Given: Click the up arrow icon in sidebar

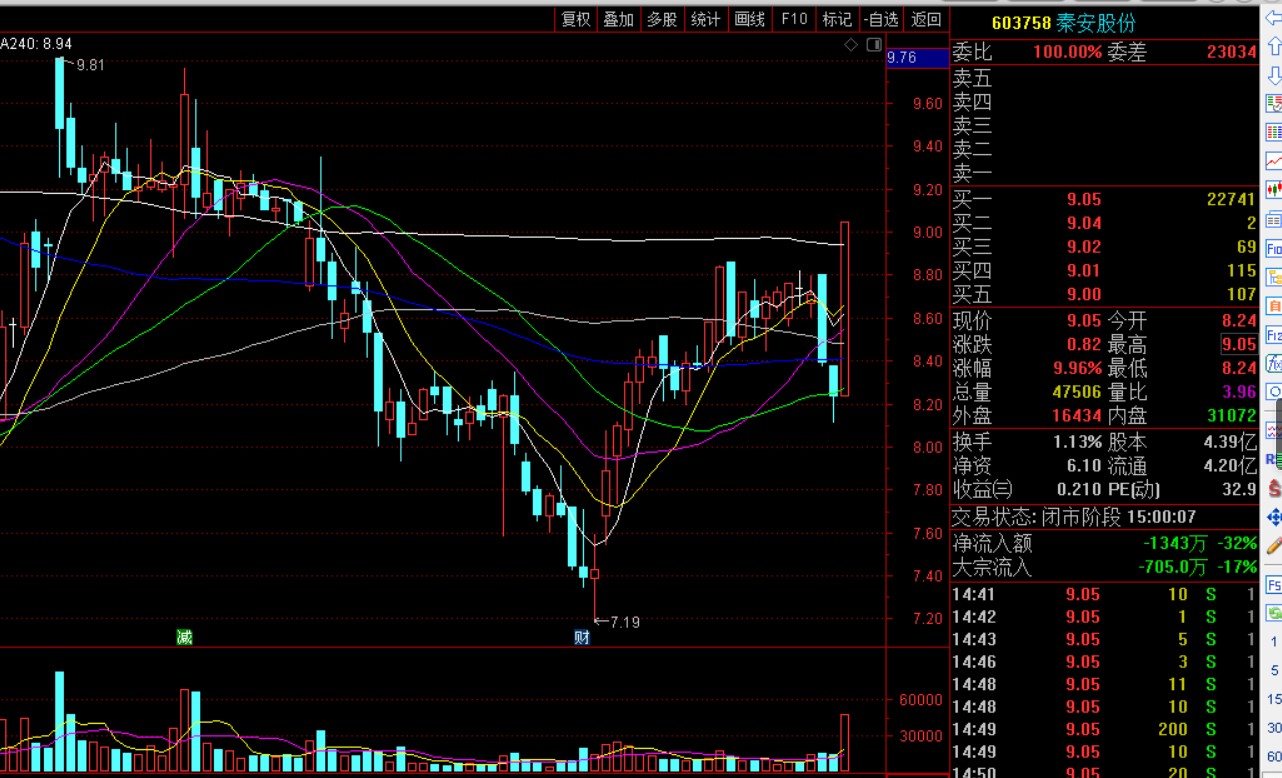Looking at the screenshot, I should tap(1273, 47).
